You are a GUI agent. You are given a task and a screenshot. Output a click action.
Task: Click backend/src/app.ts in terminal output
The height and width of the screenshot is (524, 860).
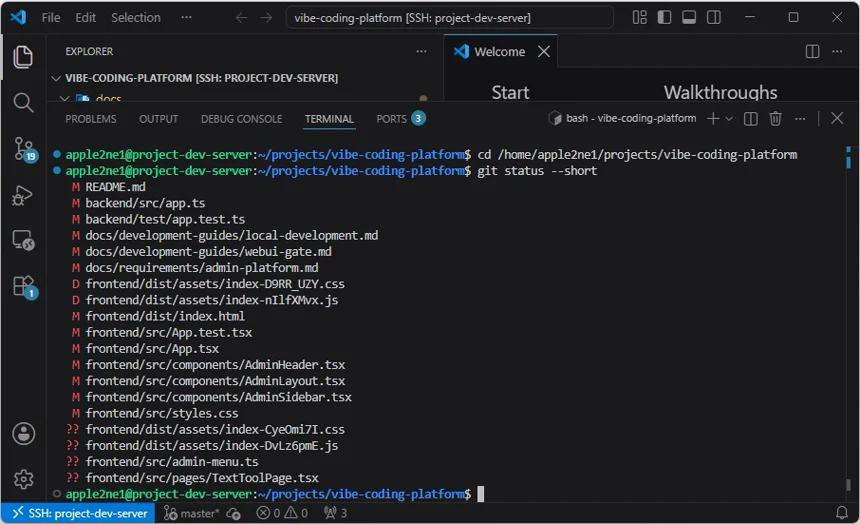[145, 203]
